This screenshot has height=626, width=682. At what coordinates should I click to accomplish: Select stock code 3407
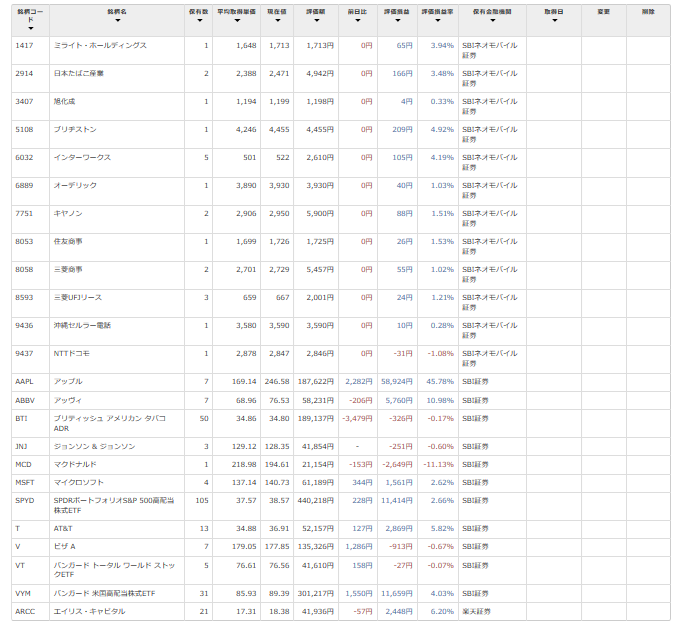[24, 101]
